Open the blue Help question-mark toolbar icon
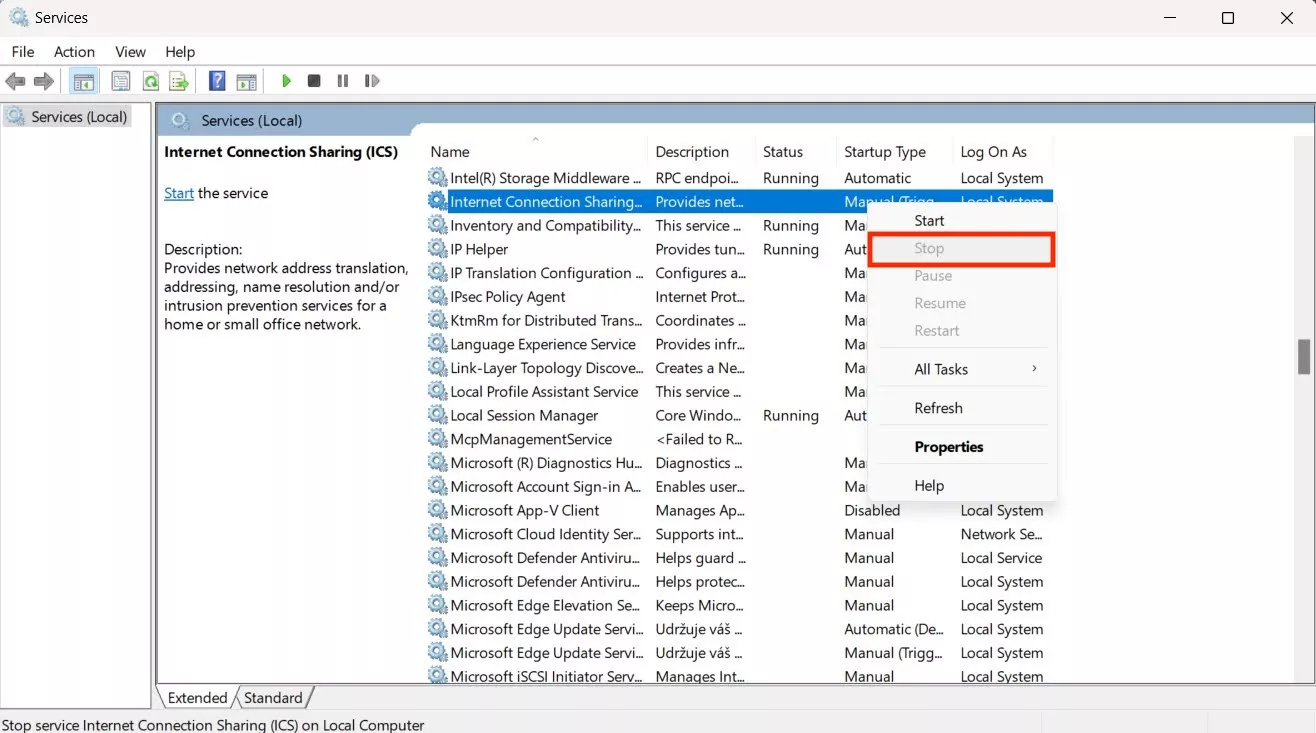The height and width of the screenshot is (733, 1316). [217, 81]
